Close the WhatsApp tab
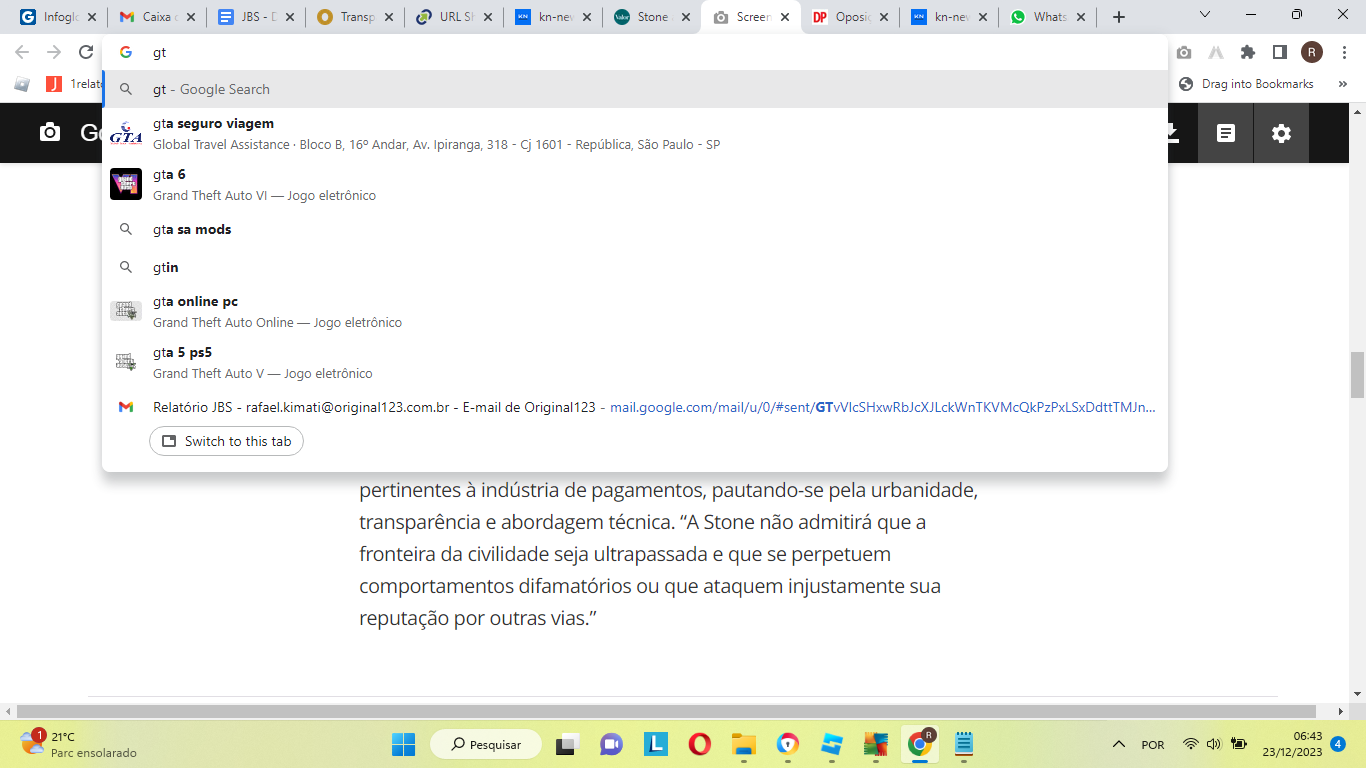 tap(1083, 17)
